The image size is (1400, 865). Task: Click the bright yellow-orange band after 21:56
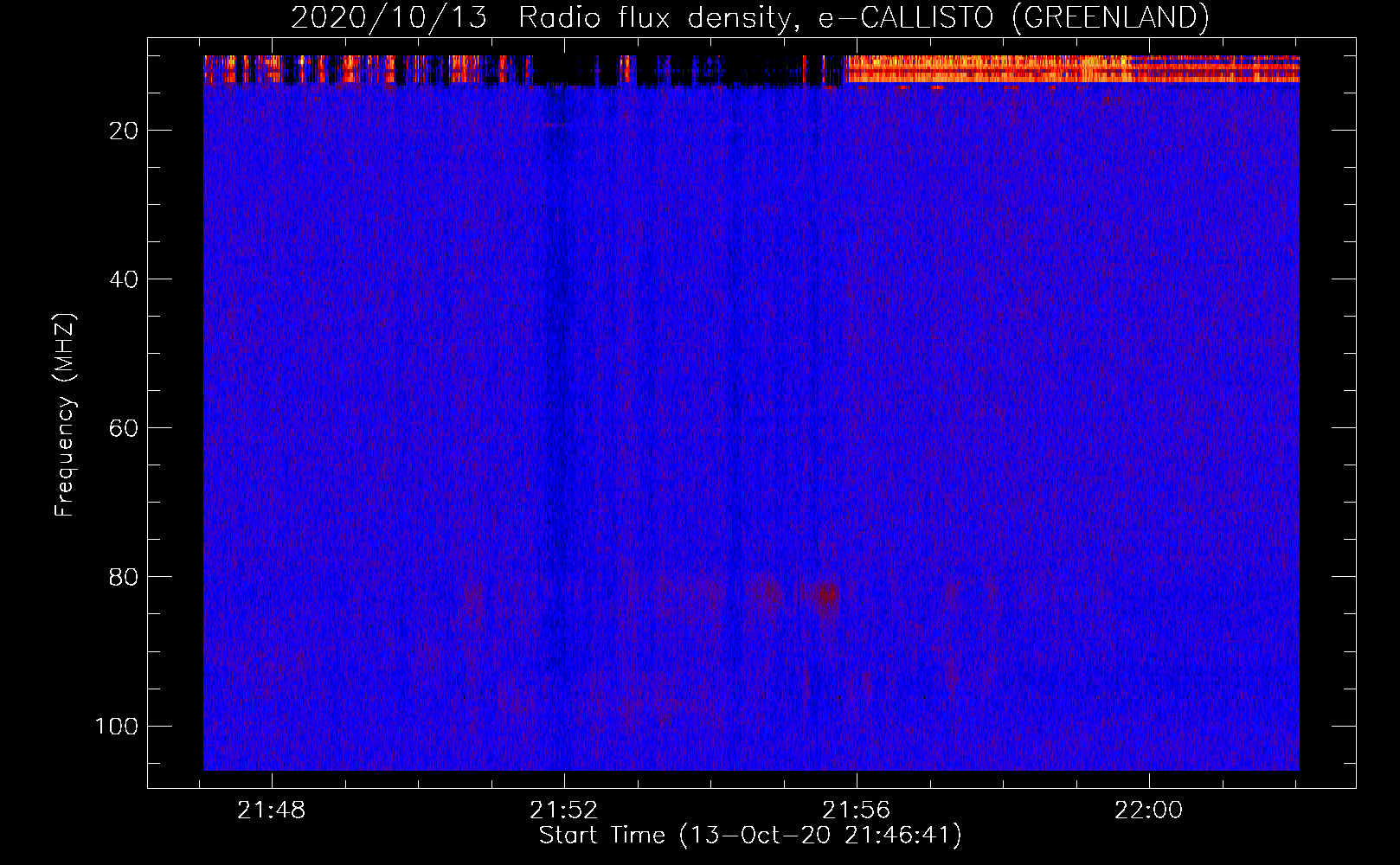coord(1071,69)
